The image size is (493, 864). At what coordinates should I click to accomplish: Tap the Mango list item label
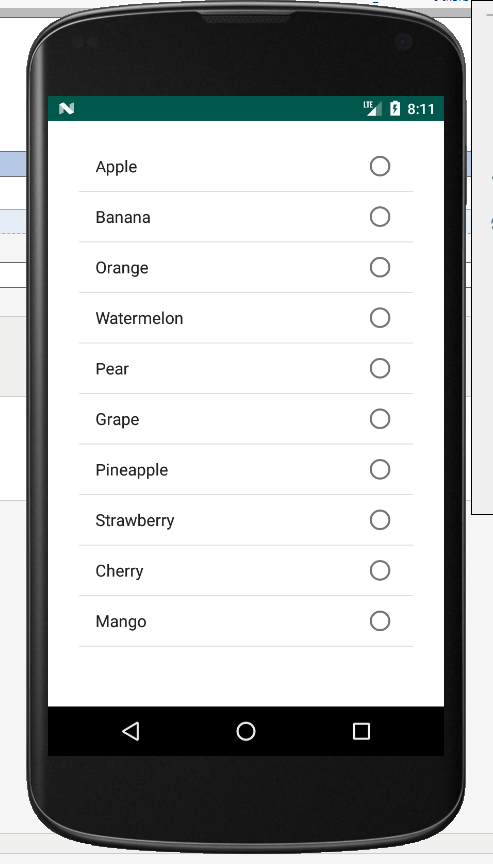tap(121, 622)
